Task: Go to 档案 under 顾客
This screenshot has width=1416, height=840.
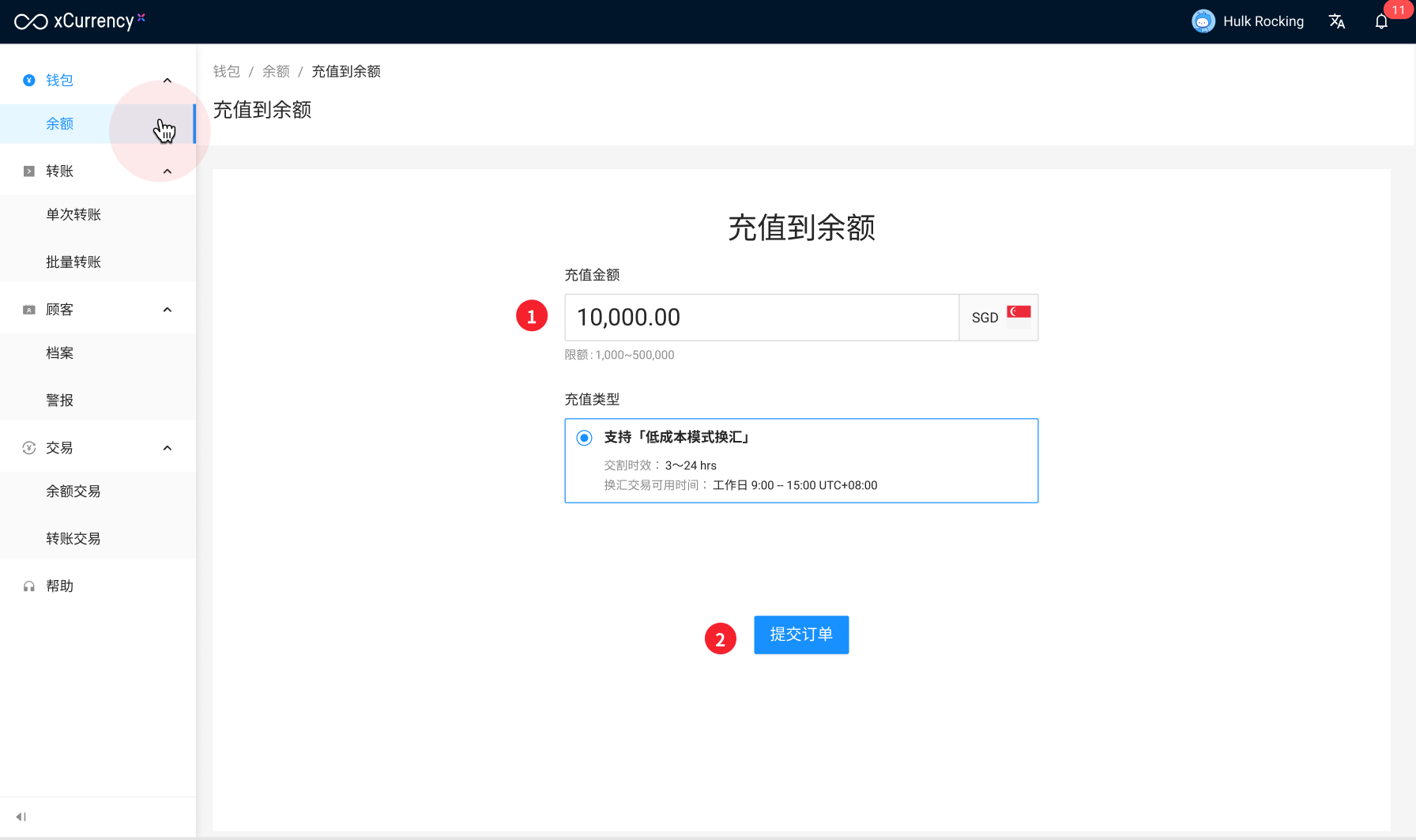Action: [x=98, y=353]
